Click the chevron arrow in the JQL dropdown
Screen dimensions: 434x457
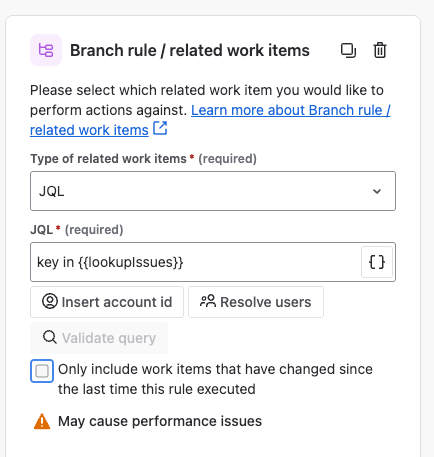pos(377,191)
